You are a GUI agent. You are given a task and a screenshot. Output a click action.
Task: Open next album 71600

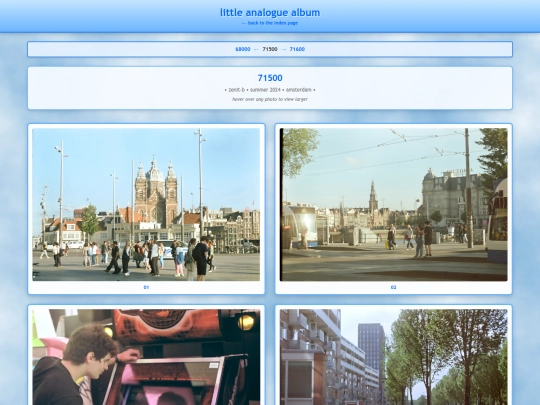[297, 49]
